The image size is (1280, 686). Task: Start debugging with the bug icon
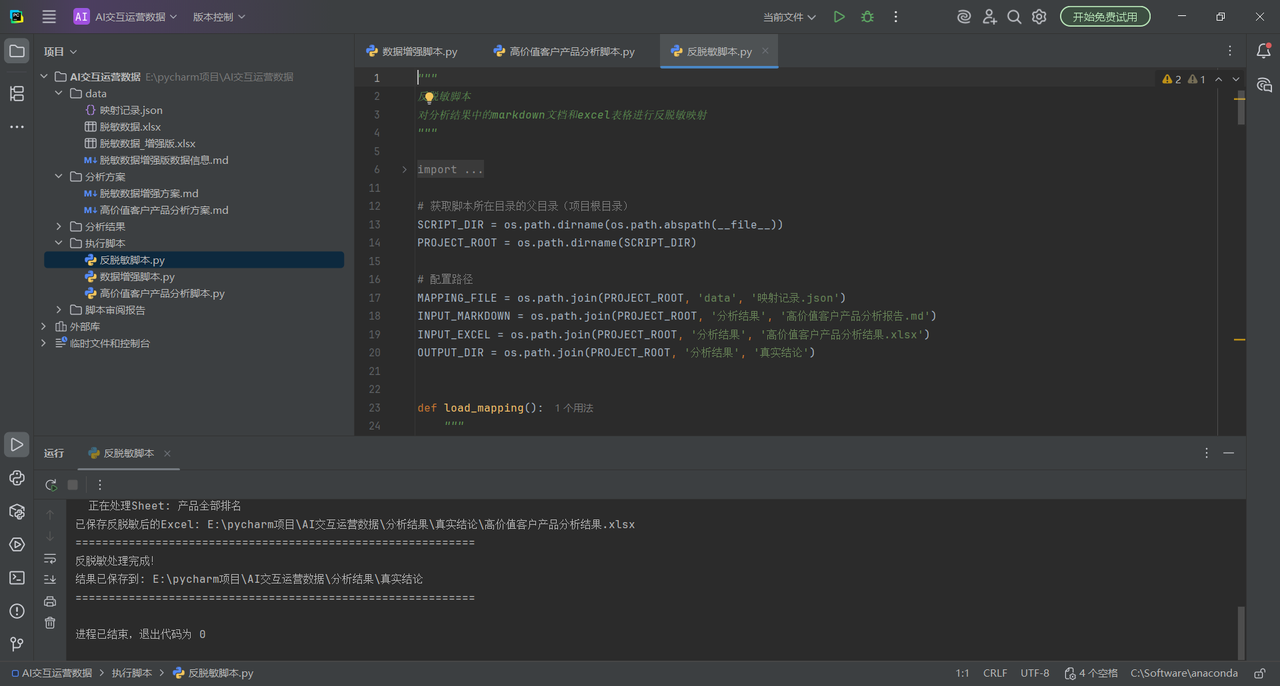(x=867, y=17)
